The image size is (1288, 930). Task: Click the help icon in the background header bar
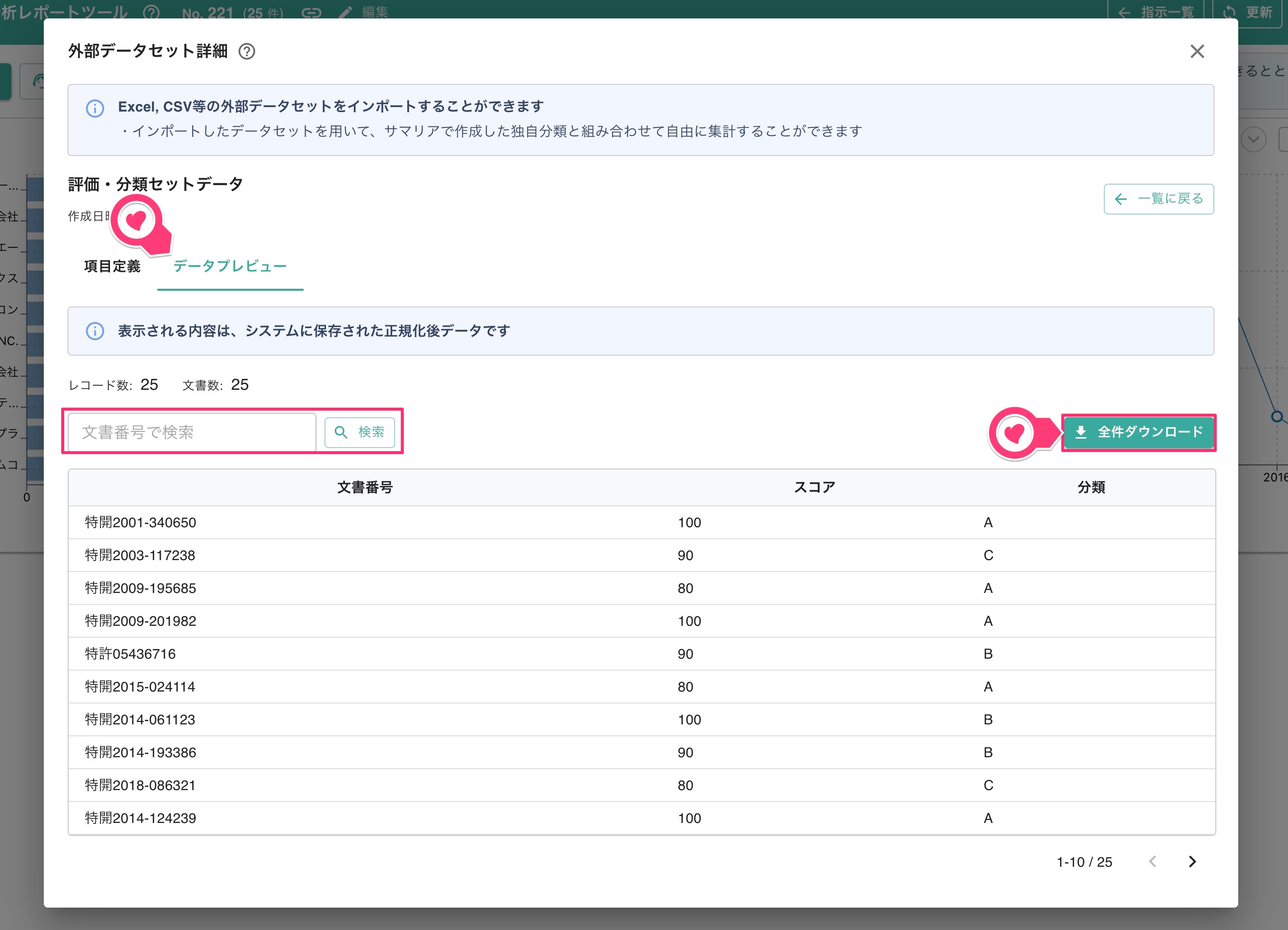click(151, 12)
